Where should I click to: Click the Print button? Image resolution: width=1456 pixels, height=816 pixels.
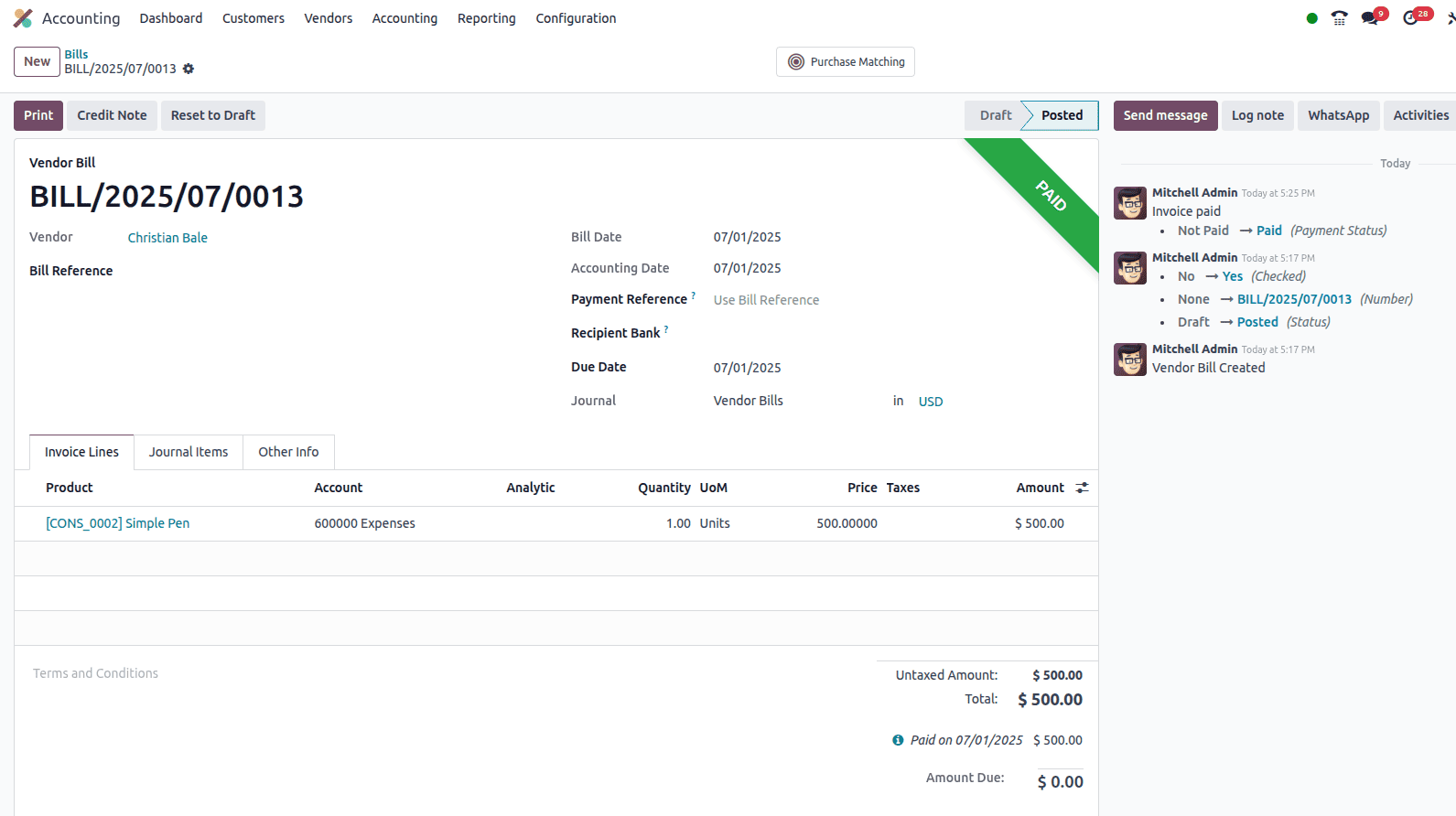click(38, 115)
